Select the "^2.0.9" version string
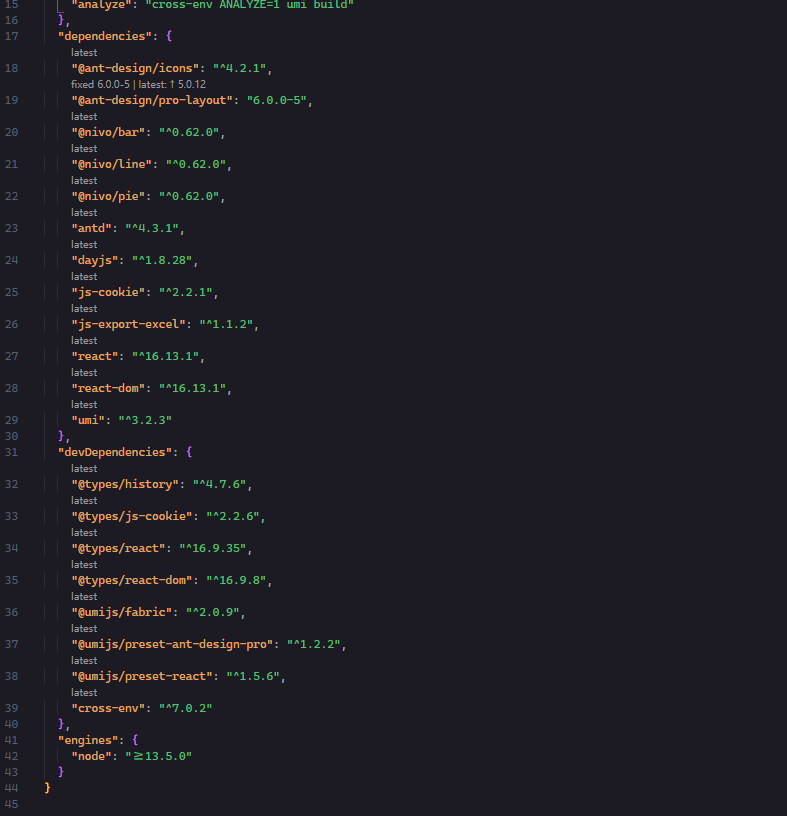The image size is (787, 816). [x=212, y=612]
